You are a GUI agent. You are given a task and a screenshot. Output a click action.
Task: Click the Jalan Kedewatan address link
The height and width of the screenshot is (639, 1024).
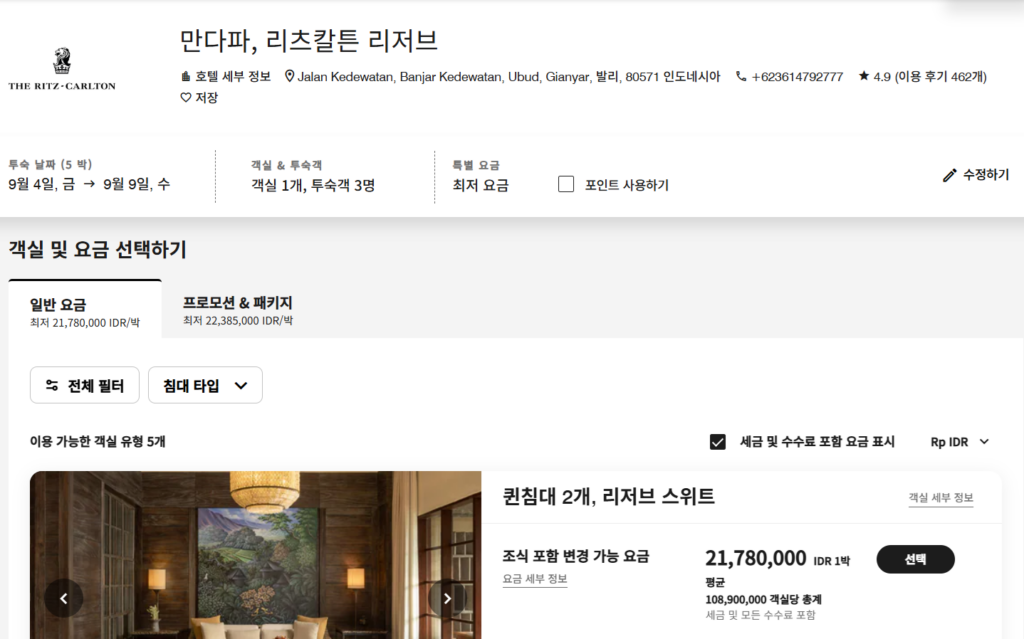[502, 76]
